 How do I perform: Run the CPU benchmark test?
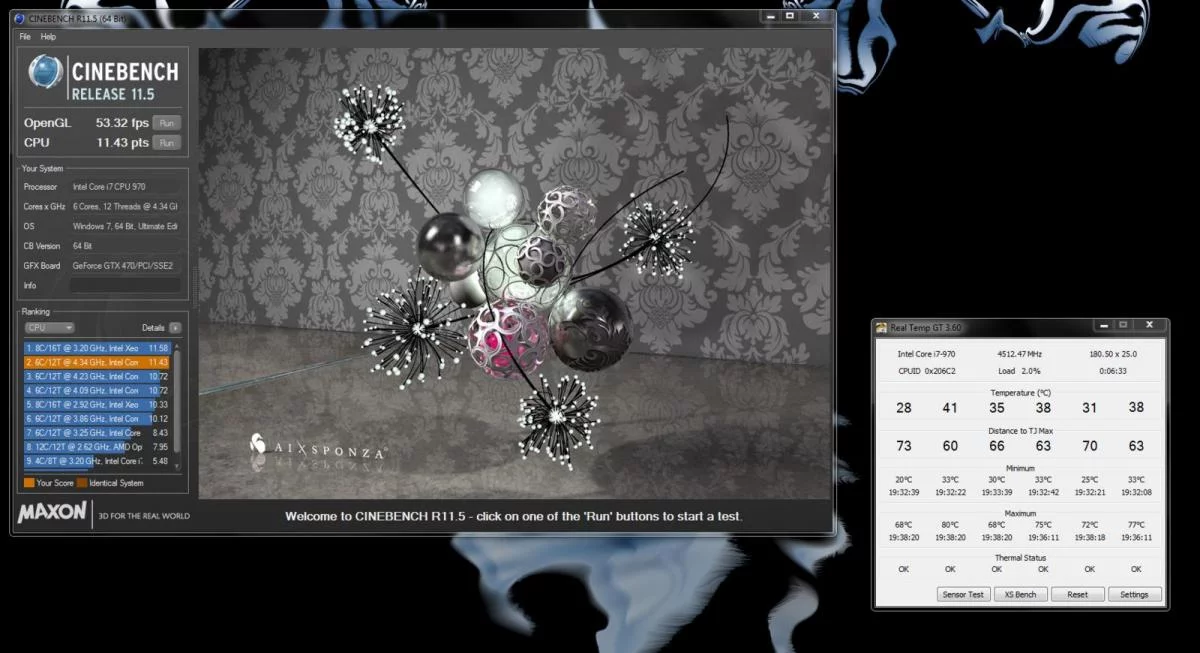[168, 143]
